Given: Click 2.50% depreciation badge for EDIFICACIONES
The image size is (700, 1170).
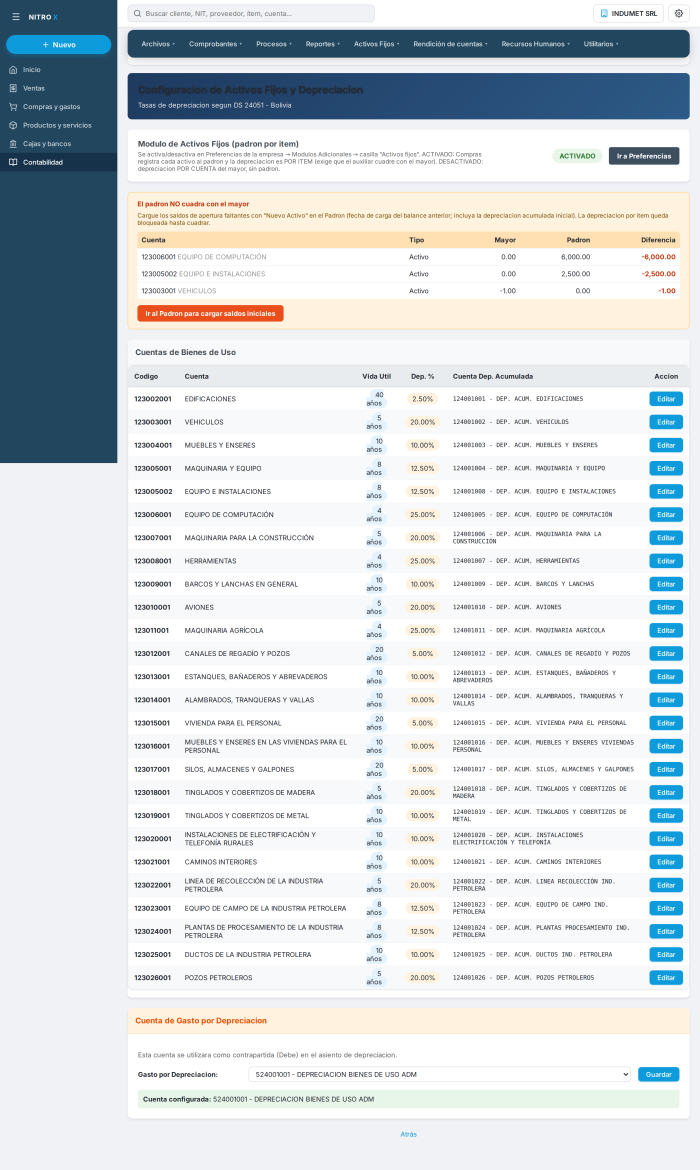Looking at the screenshot, I should (x=422, y=399).
